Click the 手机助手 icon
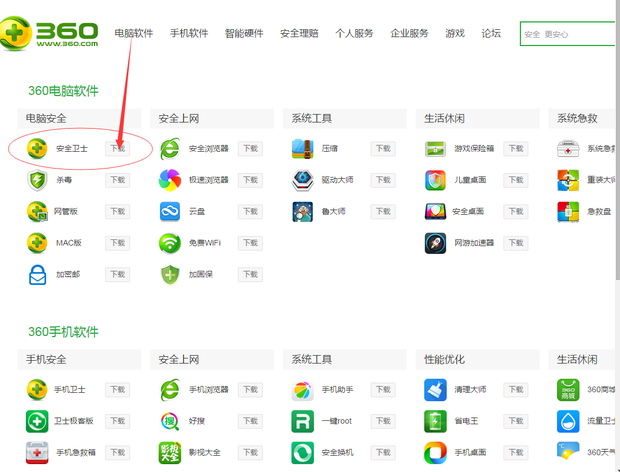Screen dimensions: 620x472 pyautogui.click(x=303, y=390)
